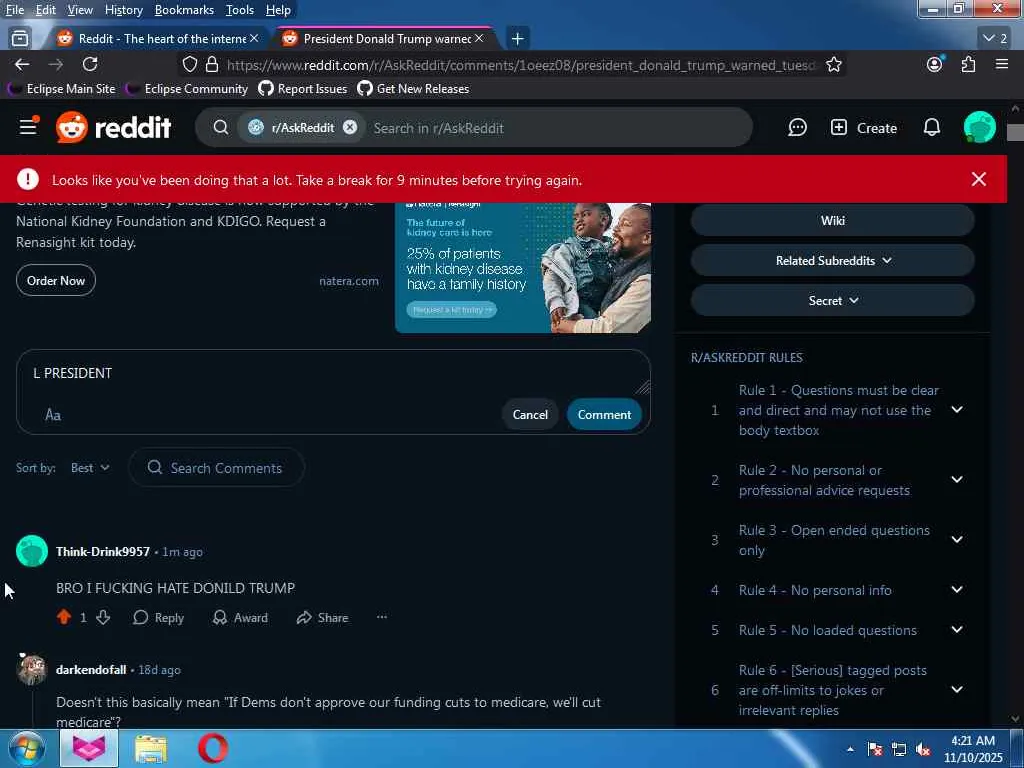
Task: List all tabs with the dropdown arrow
Action: (995, 39)
